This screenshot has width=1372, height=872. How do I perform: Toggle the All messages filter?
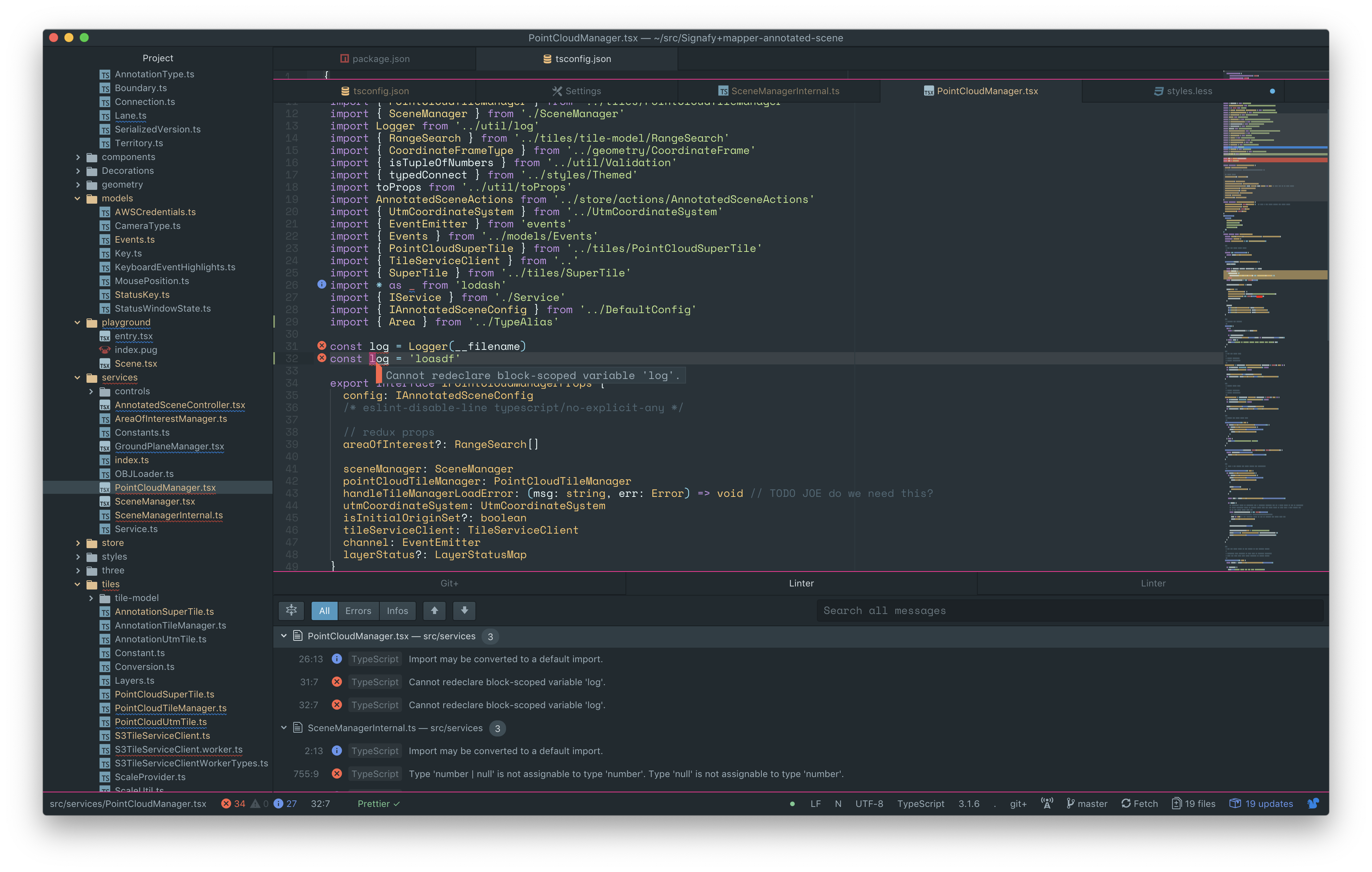[324, 611]
